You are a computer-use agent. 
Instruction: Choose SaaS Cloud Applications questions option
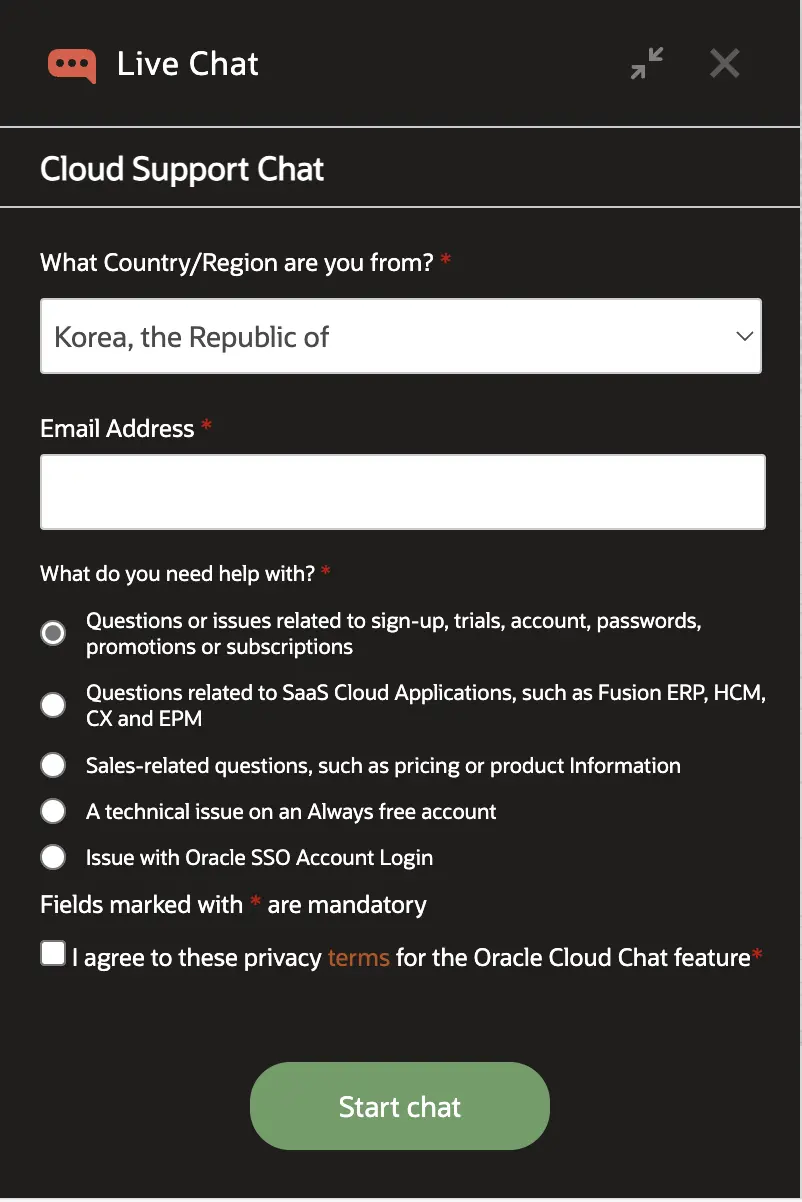click(x=53, y=705)
